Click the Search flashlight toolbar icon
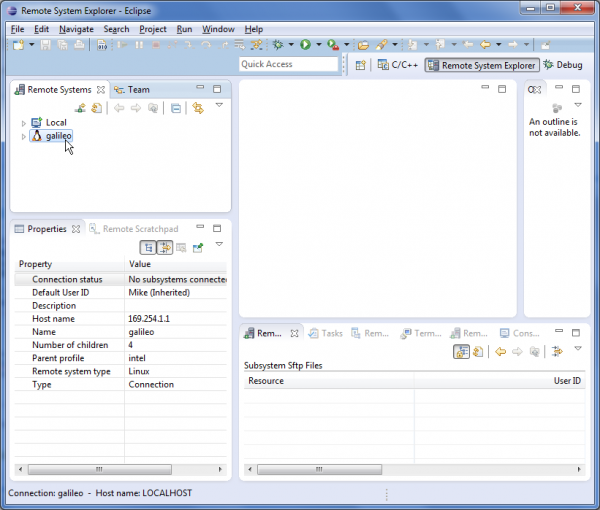The height and width of the screenshot is (510, 600). point(381,45)
